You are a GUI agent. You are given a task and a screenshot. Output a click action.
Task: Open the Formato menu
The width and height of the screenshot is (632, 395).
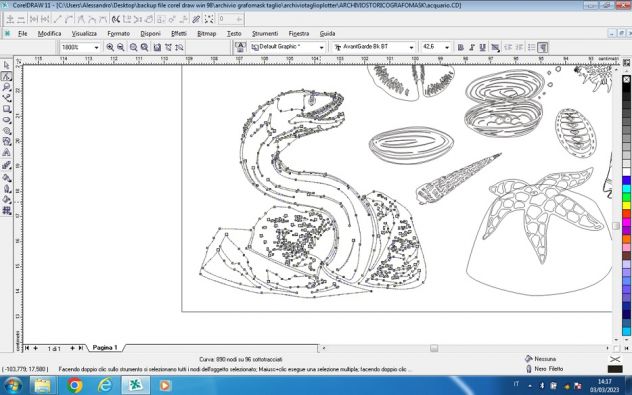coord(118,33)
